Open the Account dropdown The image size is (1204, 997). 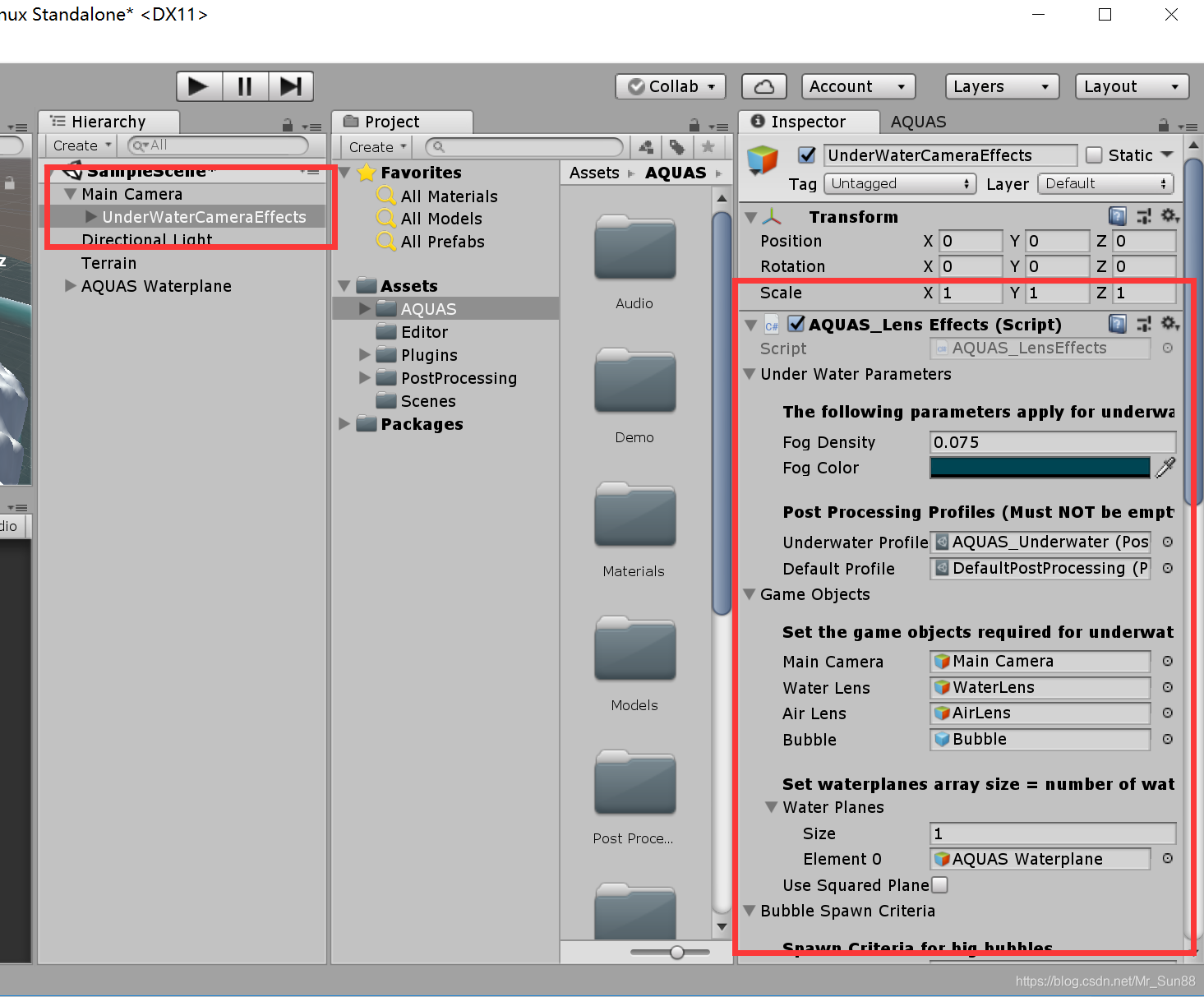click(x=858, y=86)
